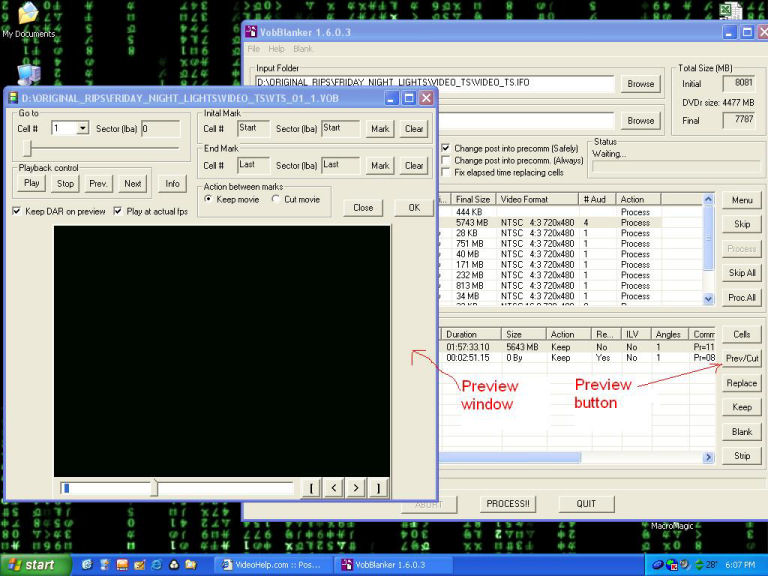Select the 01:57:33.10 duration cell row
Image resolution: width=768 pixels, height=576 pixels.
[x=577, y=347]
